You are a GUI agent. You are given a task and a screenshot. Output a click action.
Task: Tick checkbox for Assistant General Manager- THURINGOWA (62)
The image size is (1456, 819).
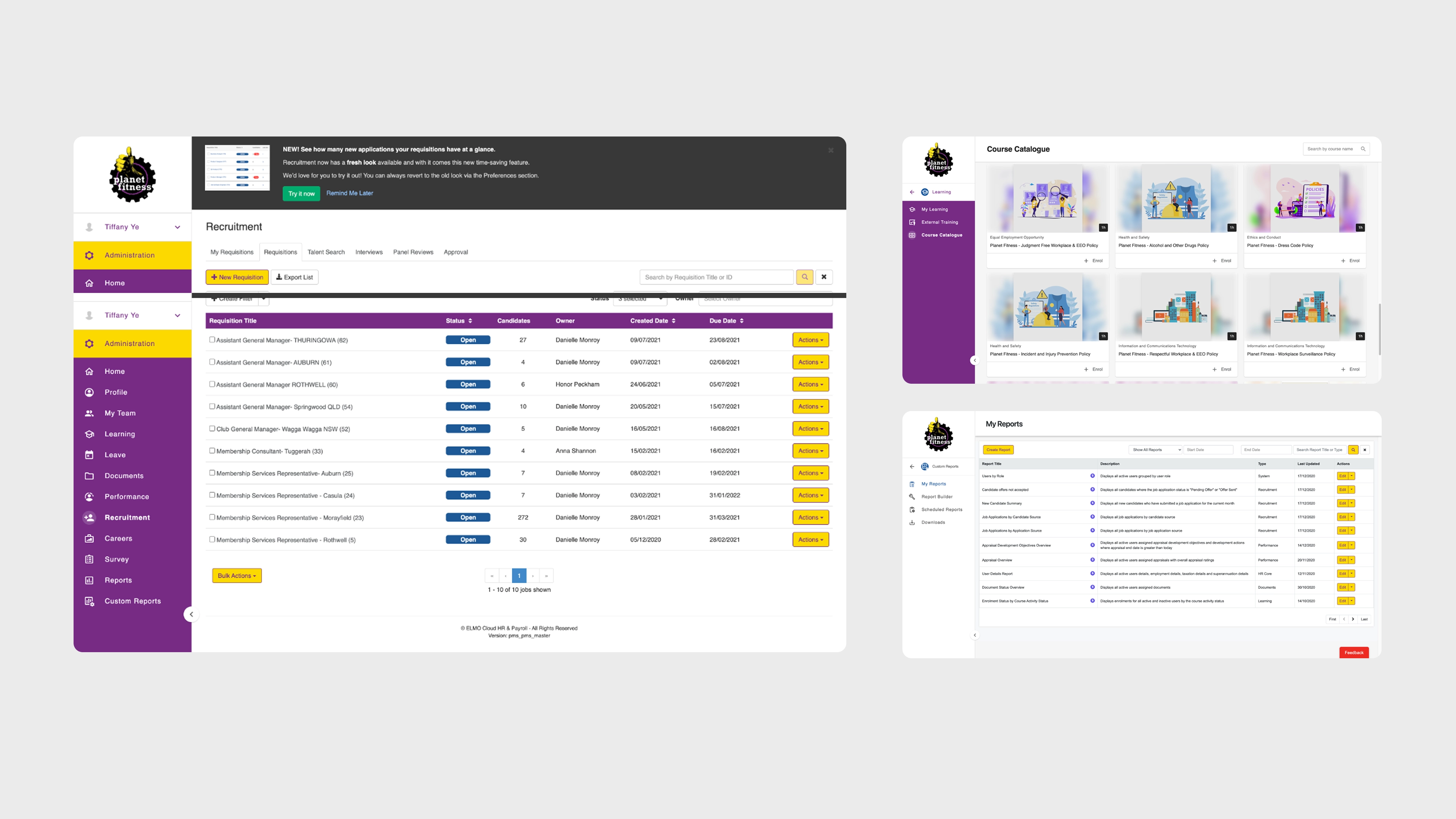[x=212, y=340]
